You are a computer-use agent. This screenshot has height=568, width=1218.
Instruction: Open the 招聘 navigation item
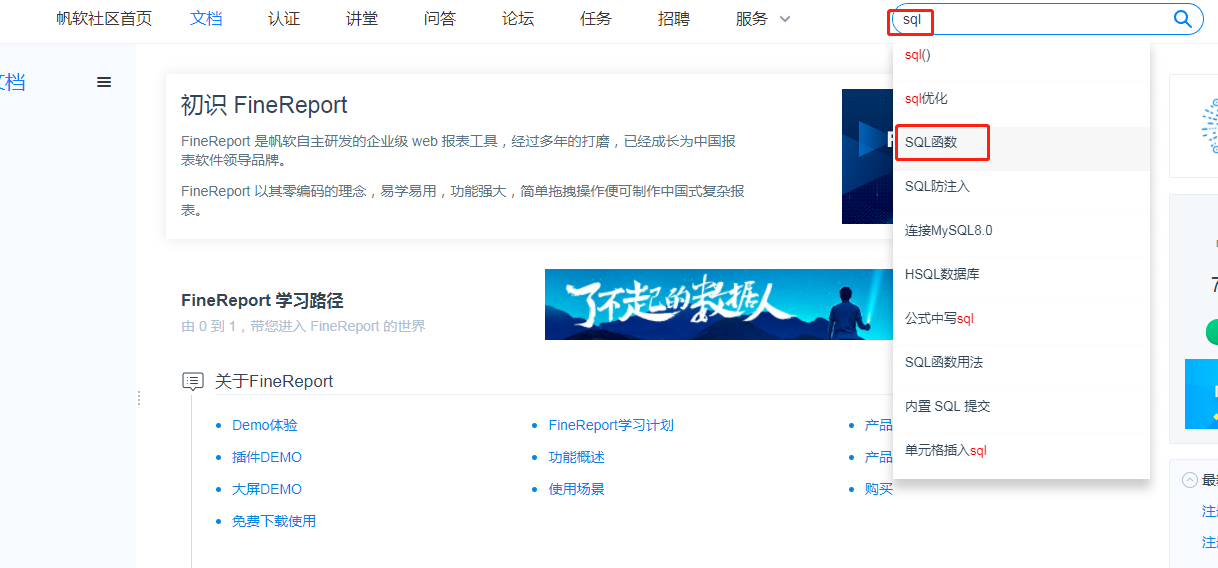point(674,19)
